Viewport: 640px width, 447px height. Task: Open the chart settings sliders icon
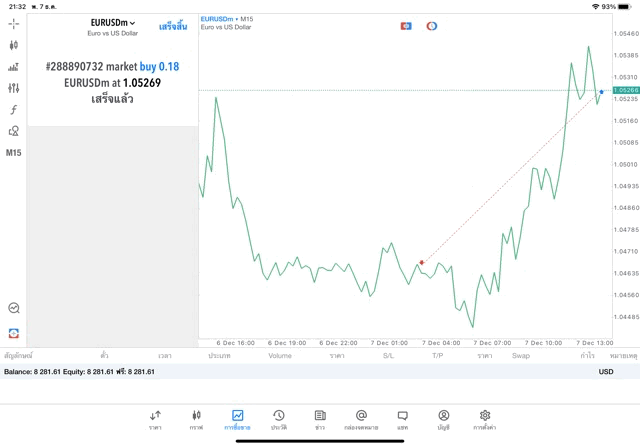pos(13,88)
